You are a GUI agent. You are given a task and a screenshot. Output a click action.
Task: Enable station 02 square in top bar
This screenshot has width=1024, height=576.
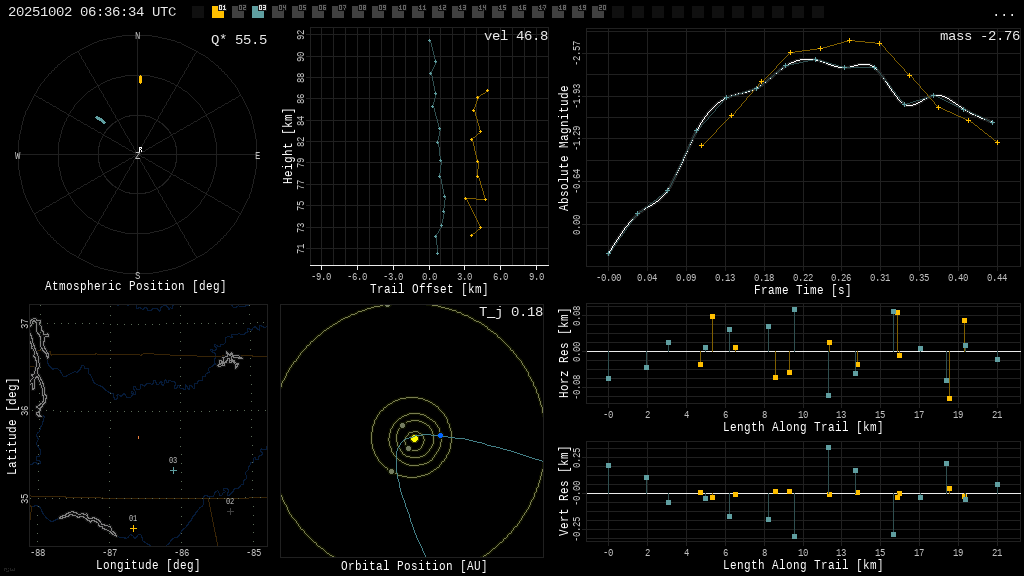tap(238, 12)
